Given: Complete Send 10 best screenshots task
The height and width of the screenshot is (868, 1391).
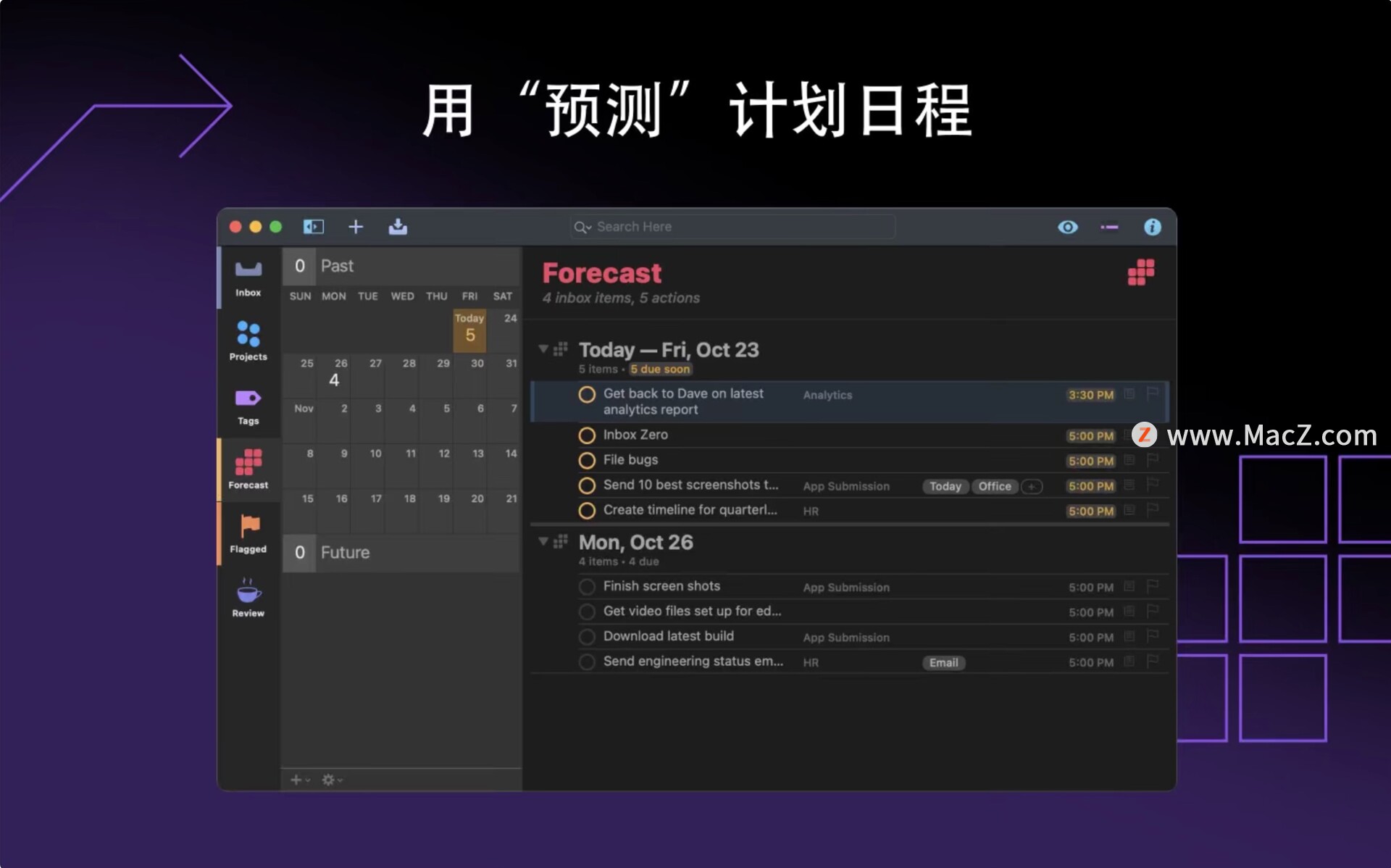Looking at the screenshot, I should tap(587, 485).
